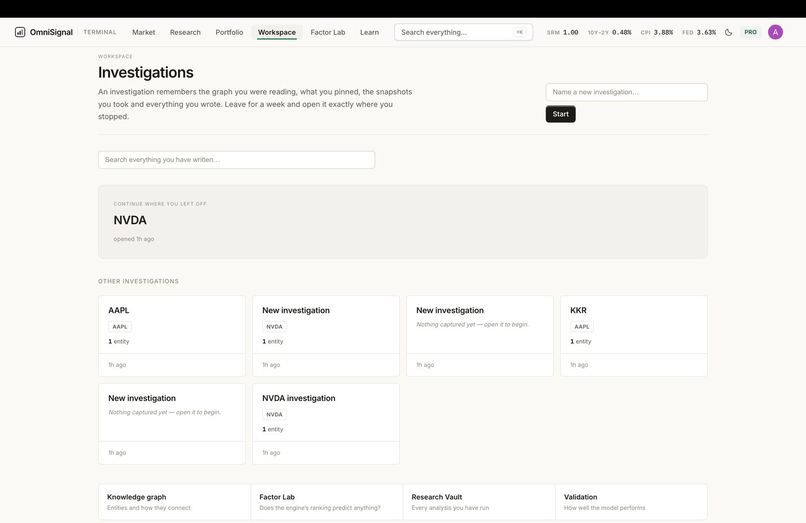Click the CPI 3.88% indicator
Image resolution: width=806 pixels, height=523 pixels.
coord(656,32)
